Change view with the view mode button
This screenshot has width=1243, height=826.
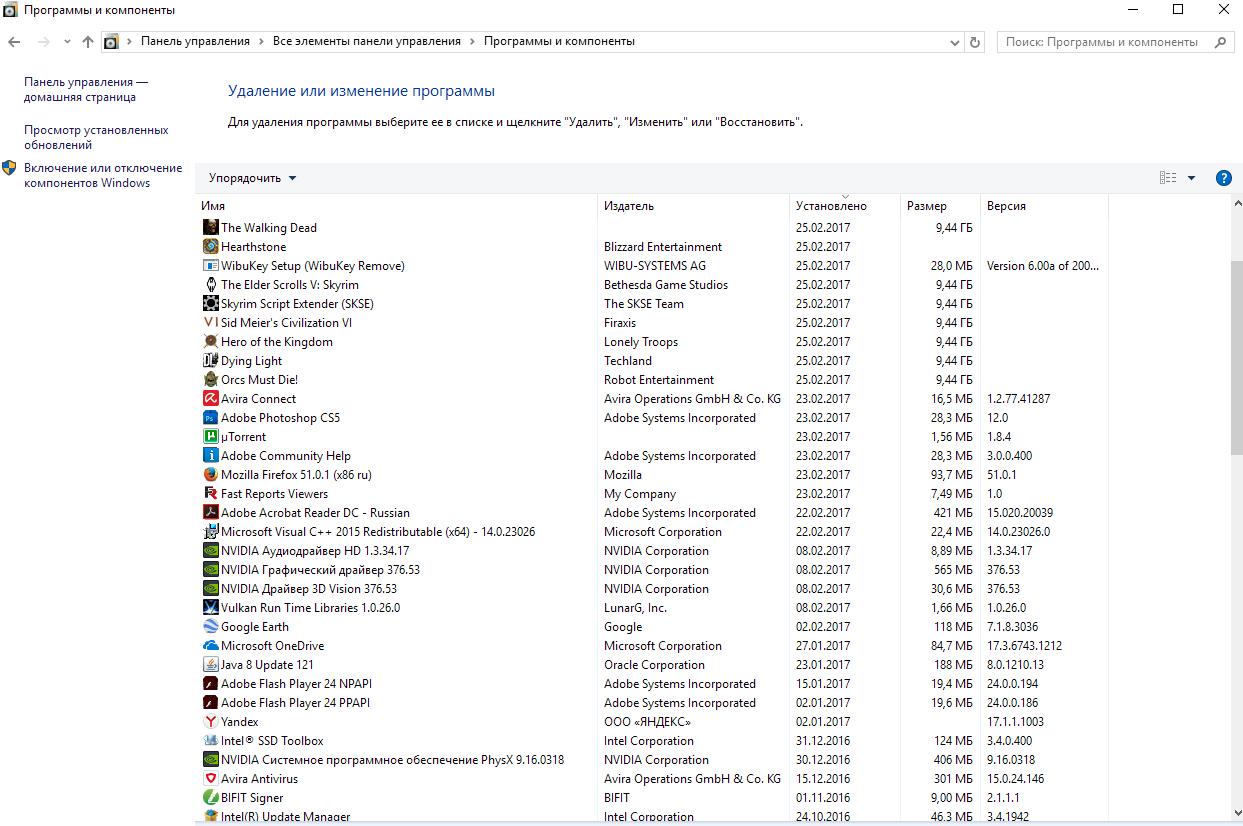[x=1168, y=178]
